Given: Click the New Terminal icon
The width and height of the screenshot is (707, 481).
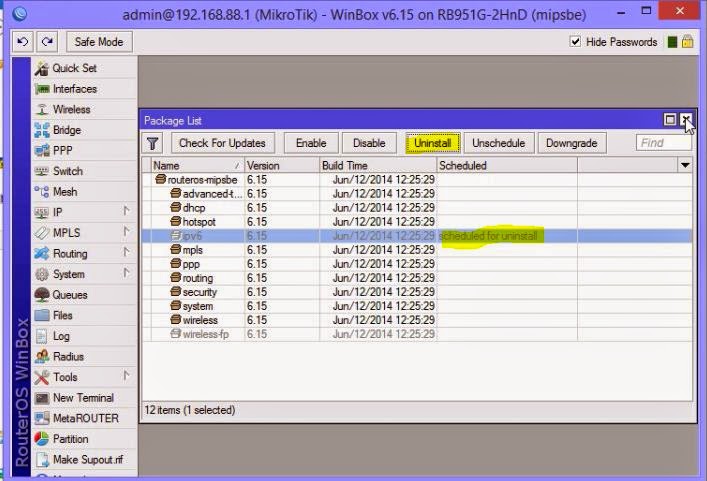Looking at the screenshot, I should [x=41, y=398].
